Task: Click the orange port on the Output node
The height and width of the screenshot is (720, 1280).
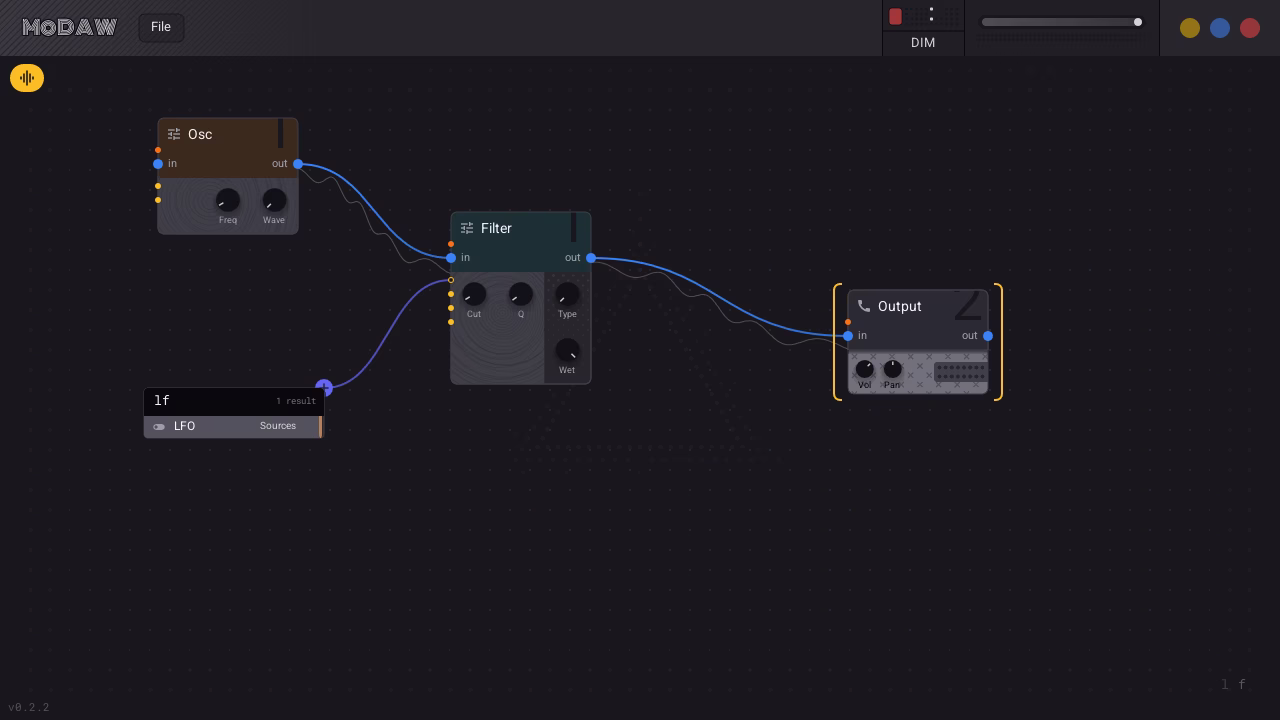Action: 848,322
